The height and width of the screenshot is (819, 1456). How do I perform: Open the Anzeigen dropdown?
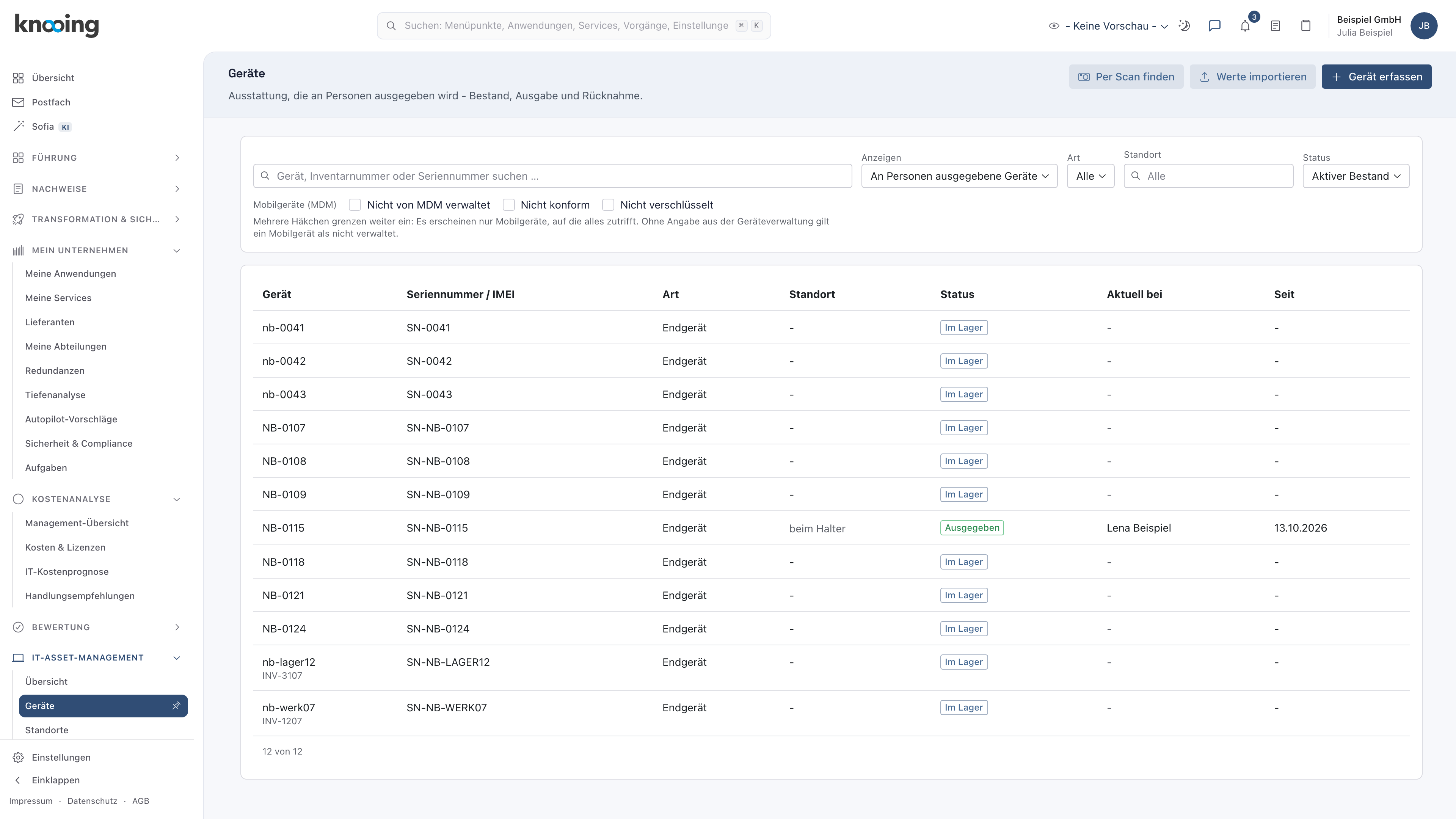coord(959,176)
